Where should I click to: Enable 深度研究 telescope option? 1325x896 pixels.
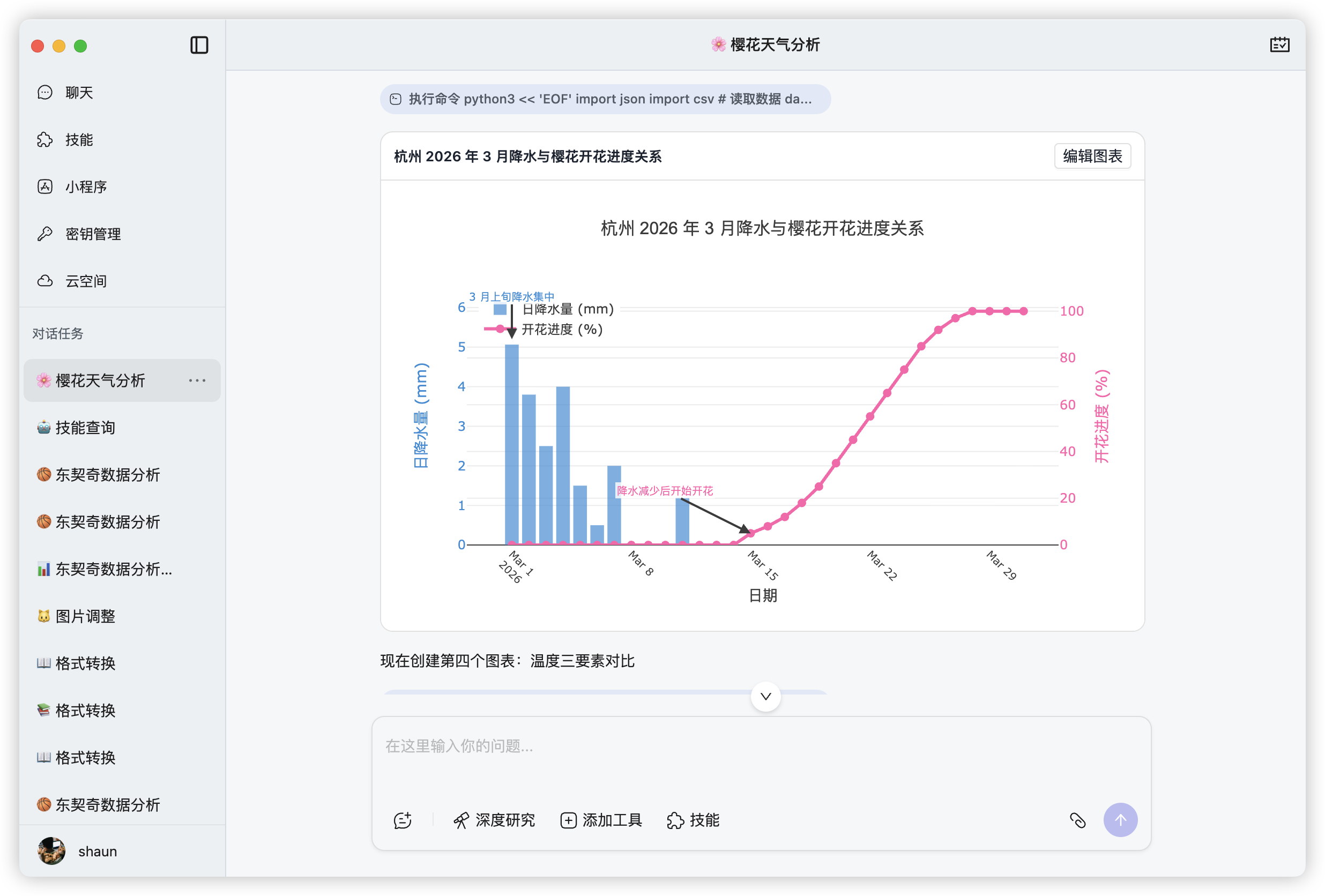pos(494,820)
